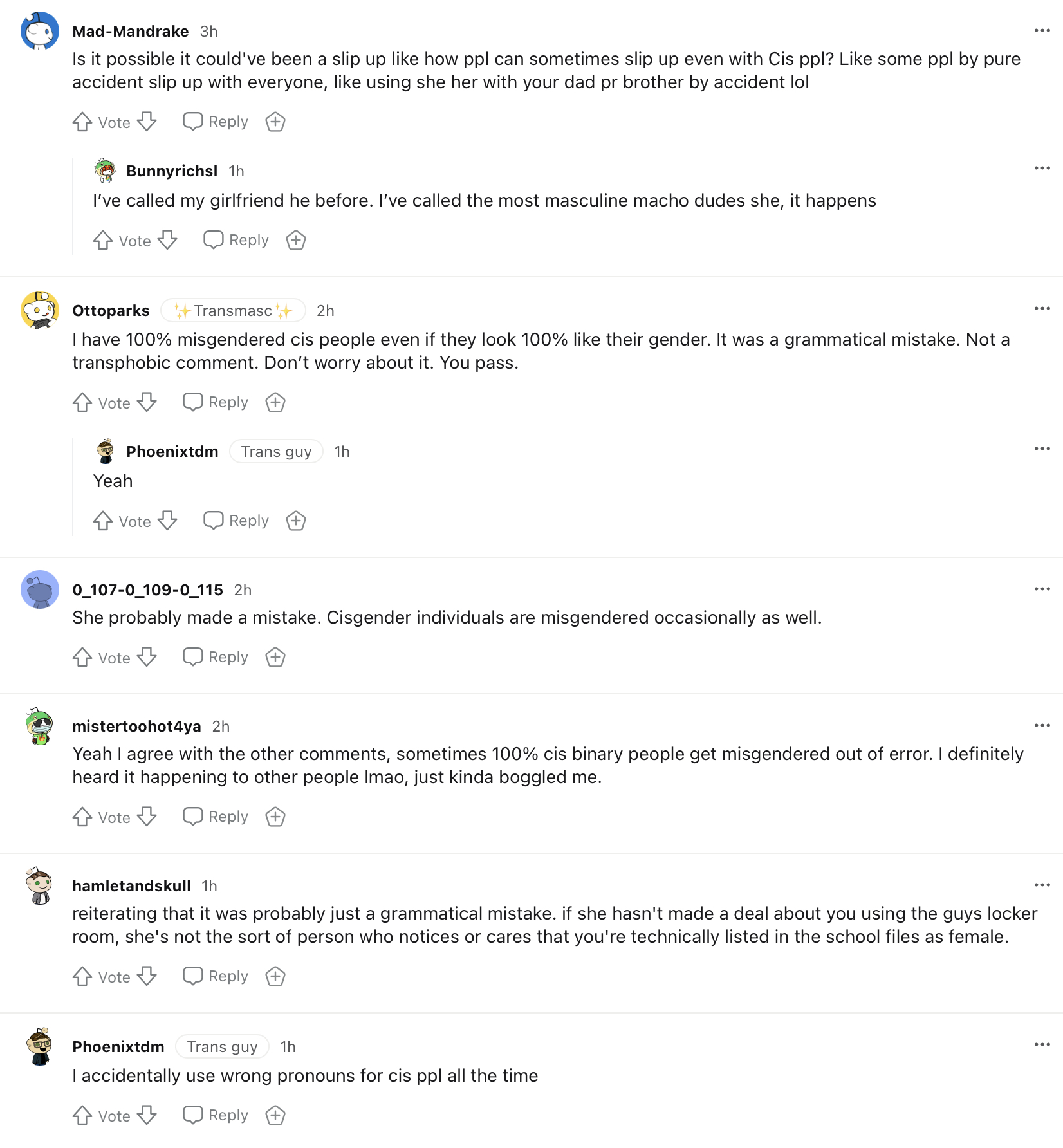Image resolution: width=1063 pixels, height=1148 pixels.
Task: Open overflow menu on hamletandskull's comment
Action: pos(1042,885)
